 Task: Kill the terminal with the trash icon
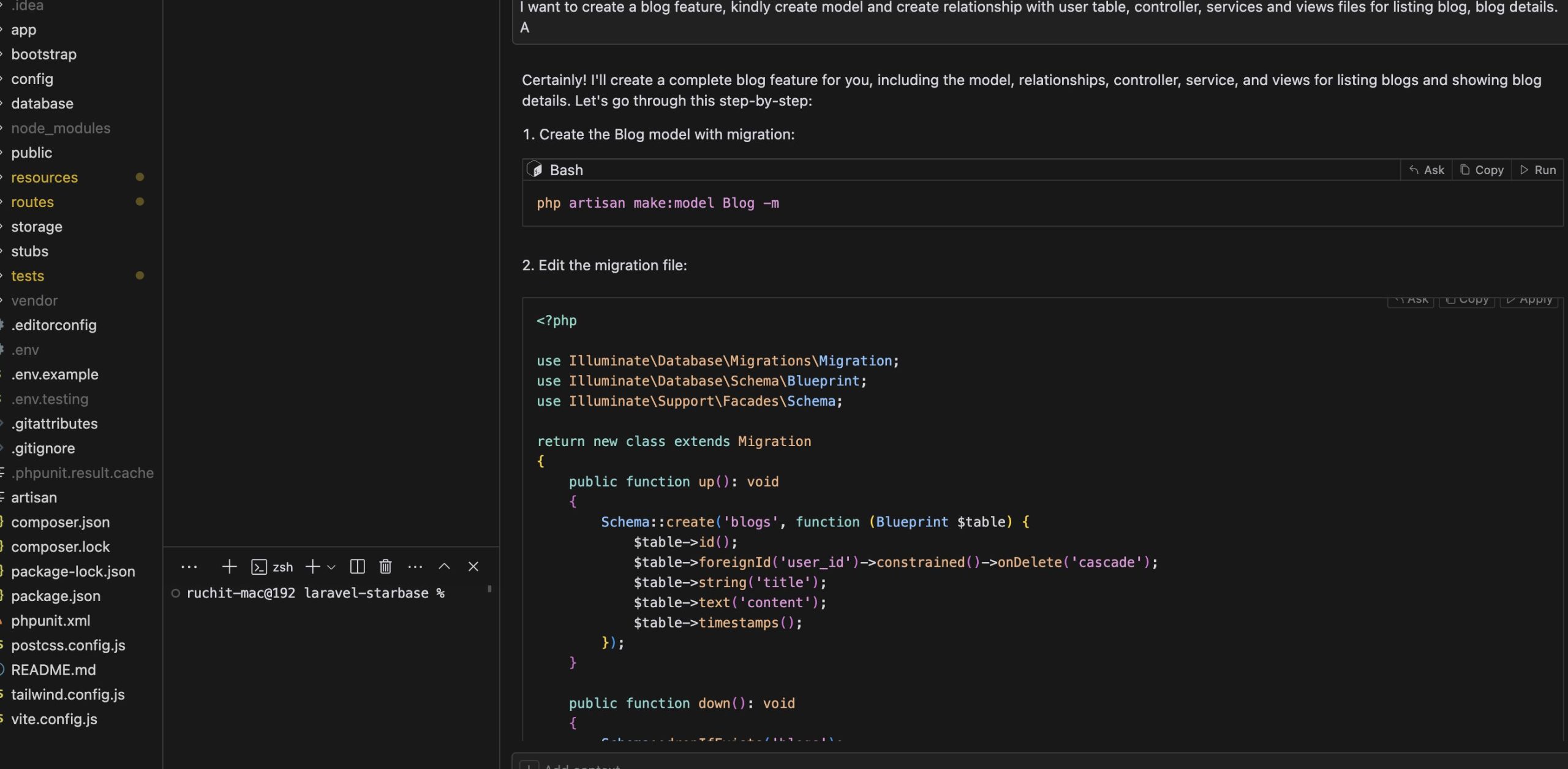(385, 566)
